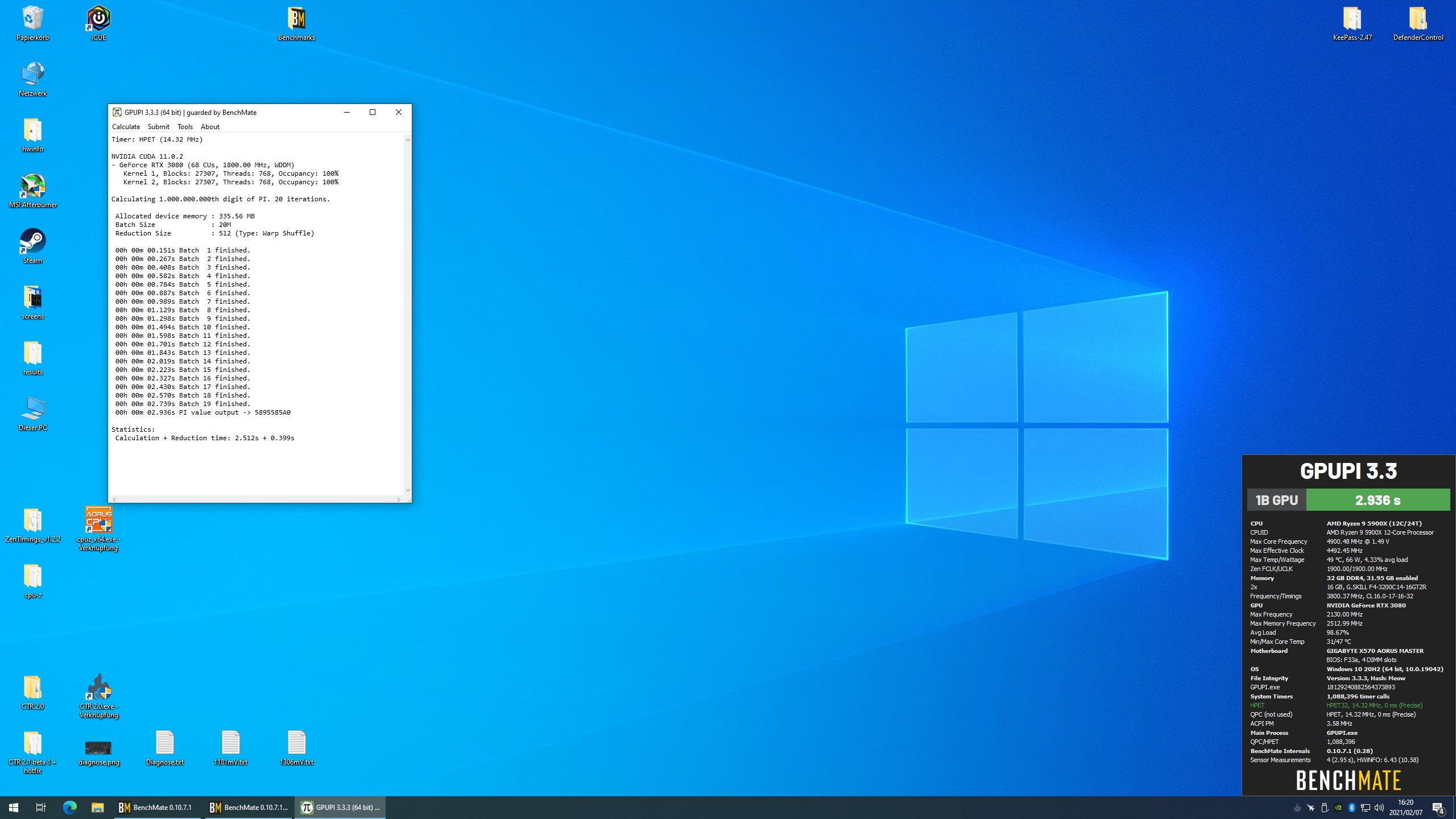Click the GeForce RTX 3080 device line
The width and height of the screenshot is (1456, 819).
click(203, 165)
